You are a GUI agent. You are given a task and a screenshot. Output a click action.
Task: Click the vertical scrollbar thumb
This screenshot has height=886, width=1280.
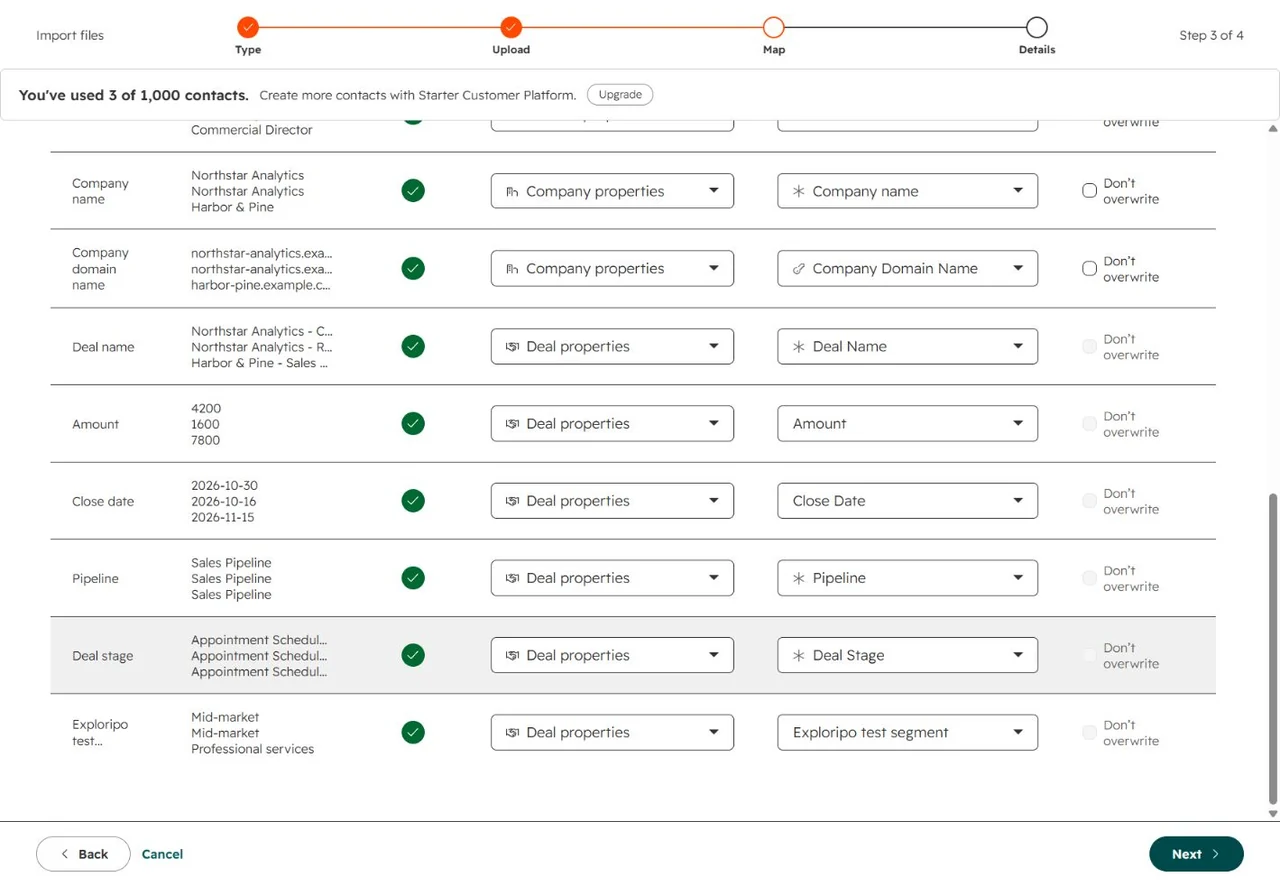[x=1273, y=648]
